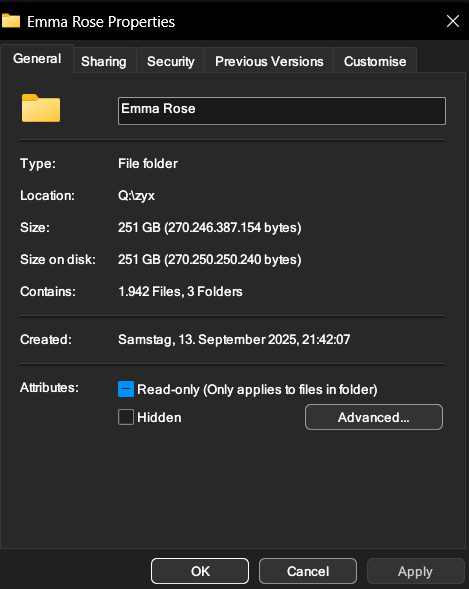The image size is (469, 589).
Task: Open the Sharing tab
Action: (104, 61)
